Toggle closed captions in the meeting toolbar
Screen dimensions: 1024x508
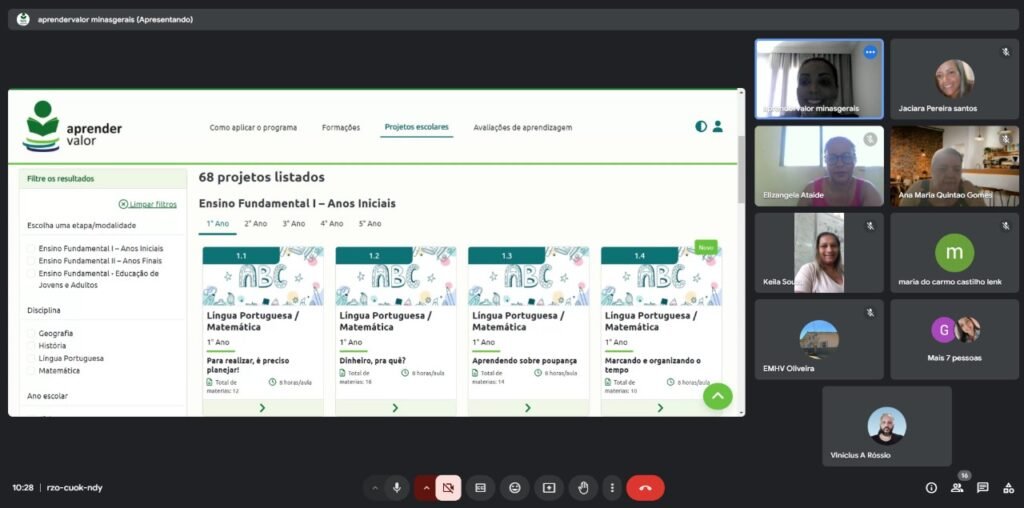pos(481,488)
